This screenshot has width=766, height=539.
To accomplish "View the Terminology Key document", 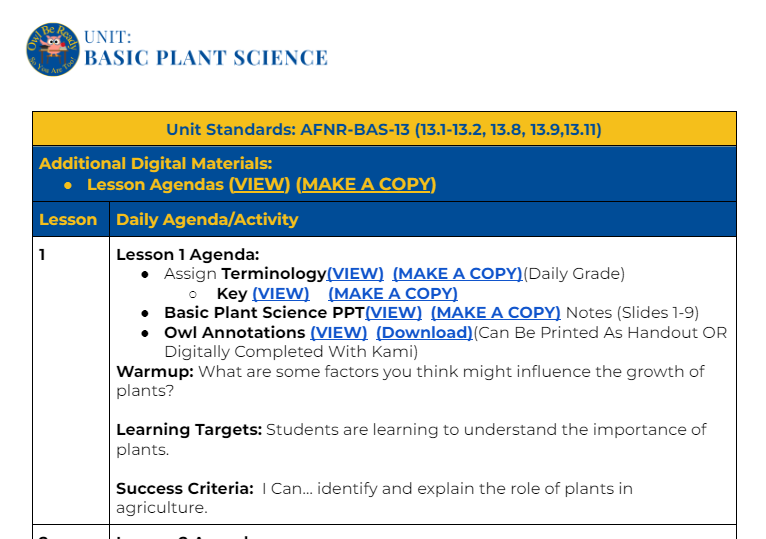I will (280, 294).
